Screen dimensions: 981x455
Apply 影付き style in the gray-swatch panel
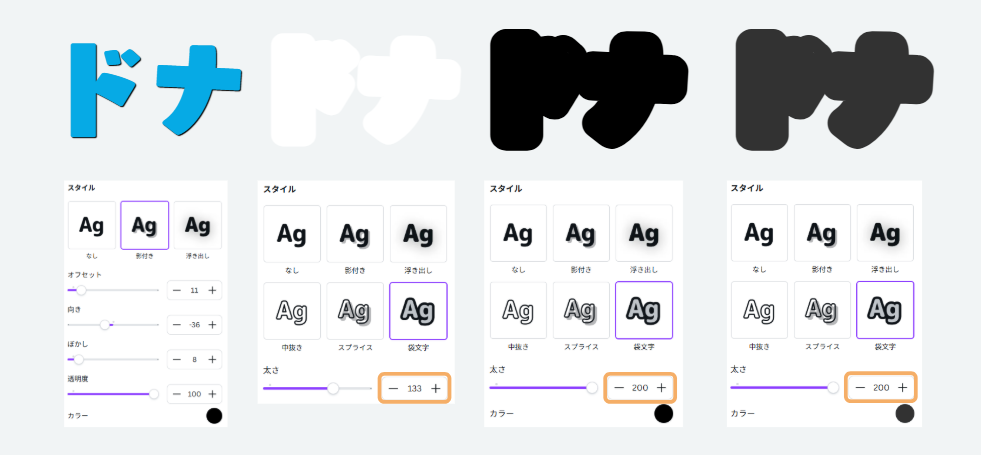click(823, 233)
